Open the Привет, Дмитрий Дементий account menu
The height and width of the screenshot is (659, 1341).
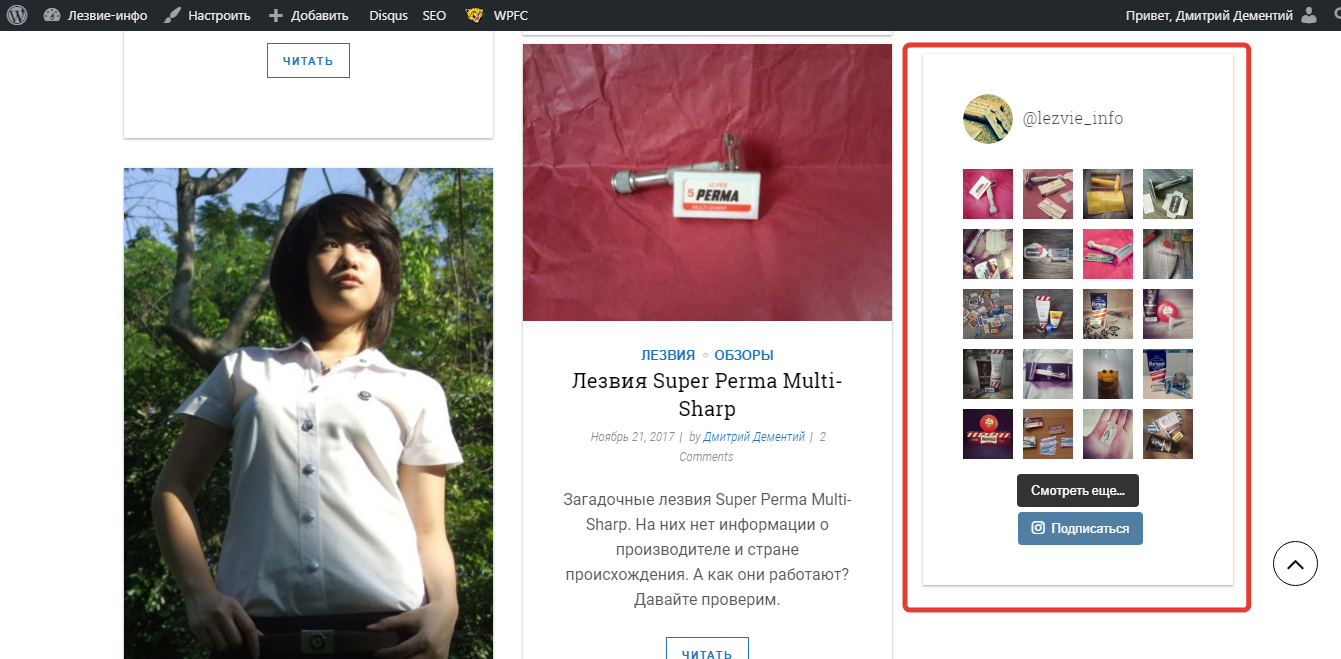(x=1209, y=15)
